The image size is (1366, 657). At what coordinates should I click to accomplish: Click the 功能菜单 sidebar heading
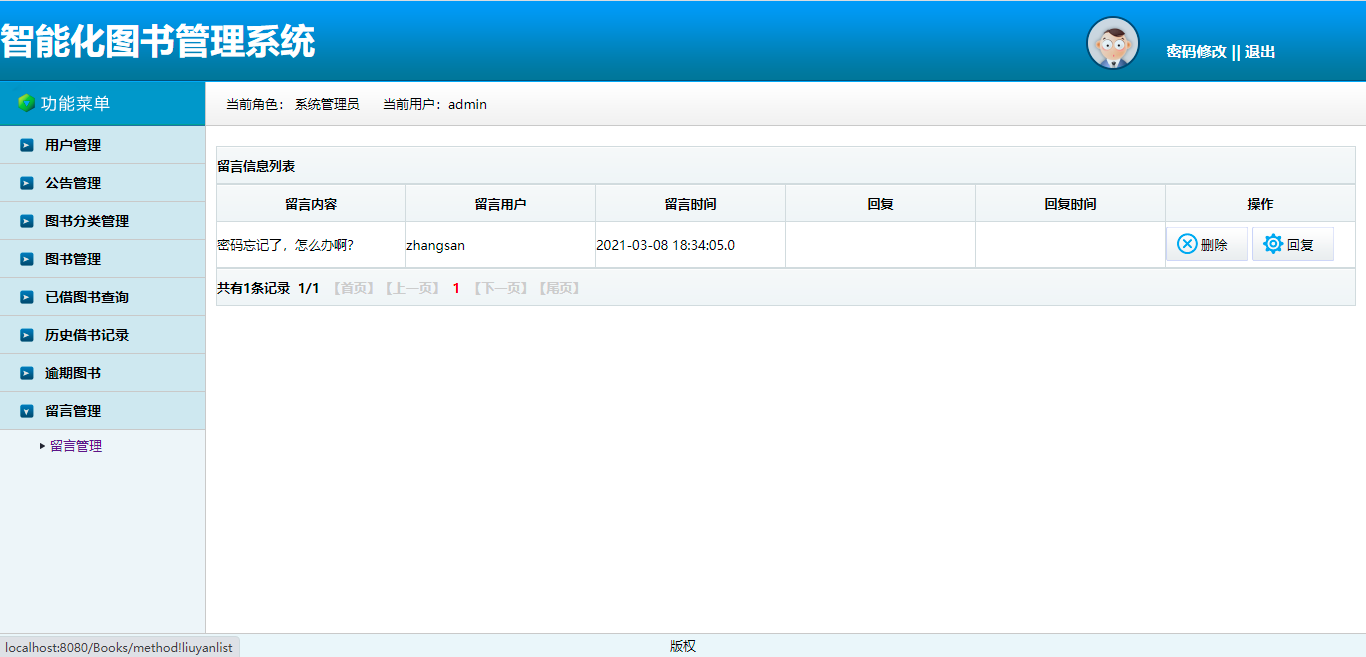click(x=75, y=103)
